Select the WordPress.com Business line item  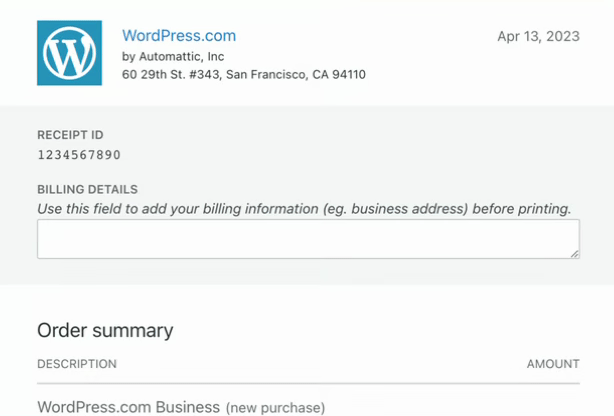click(128, 407)
